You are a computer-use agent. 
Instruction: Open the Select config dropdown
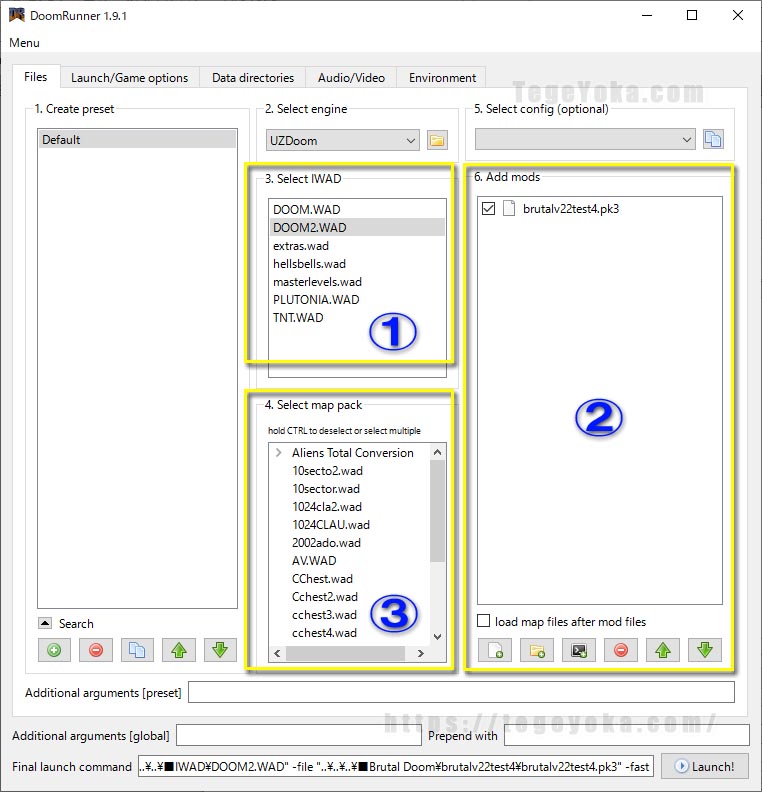[585, 140]
